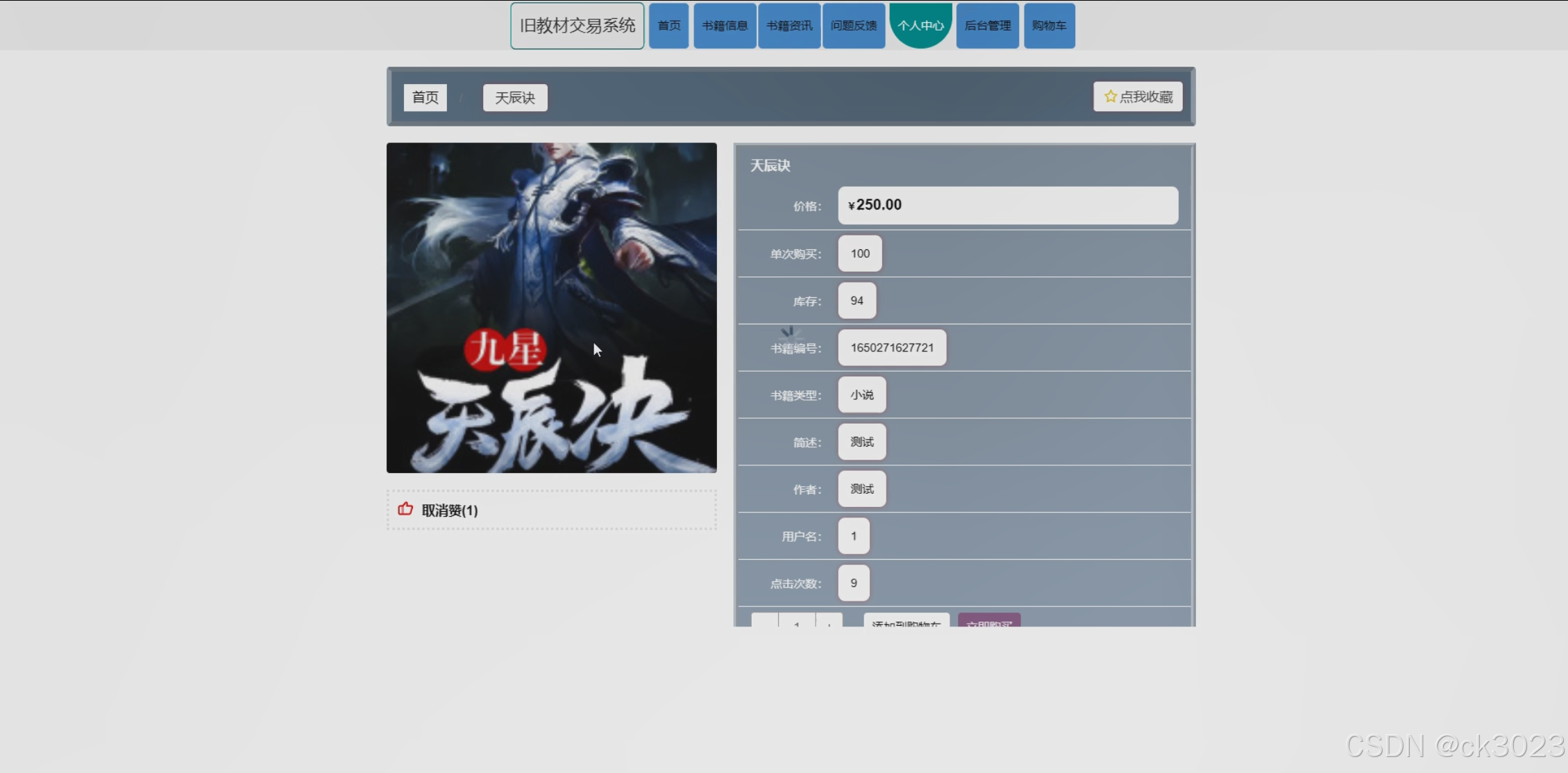Toggle 取消赞(1) unlike option
Image resolution: width=1568 pixels, height=773 pixels.
[449, 510]
